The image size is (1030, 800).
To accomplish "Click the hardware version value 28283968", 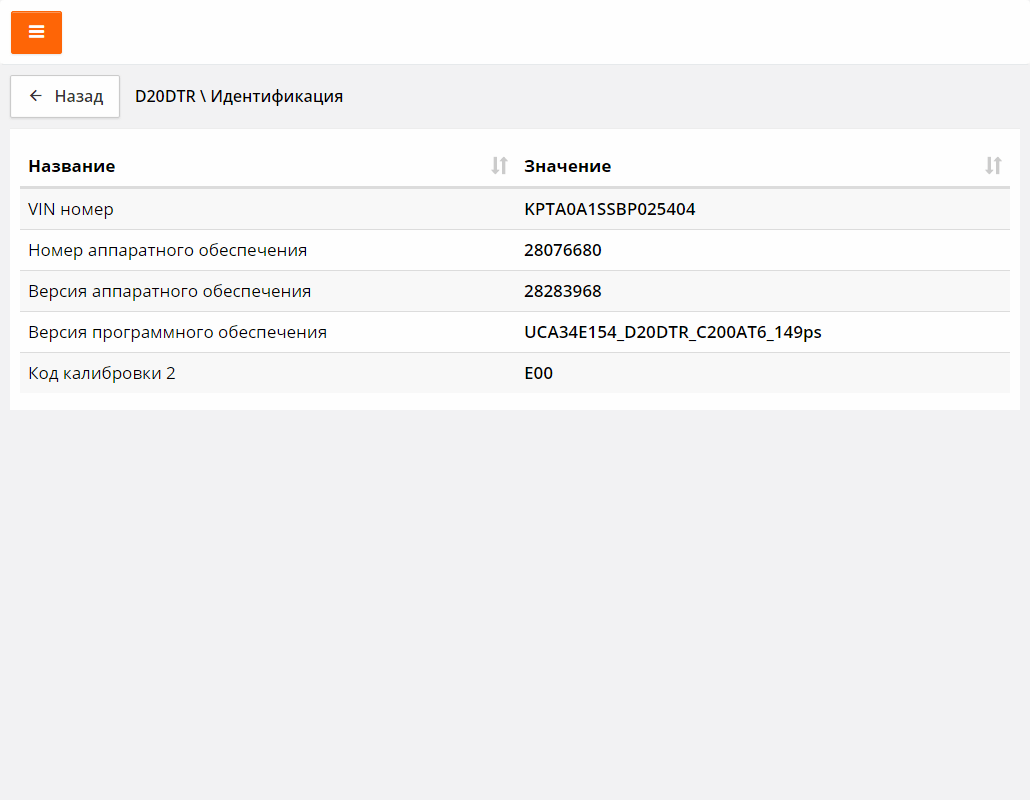I will [562, 291].
